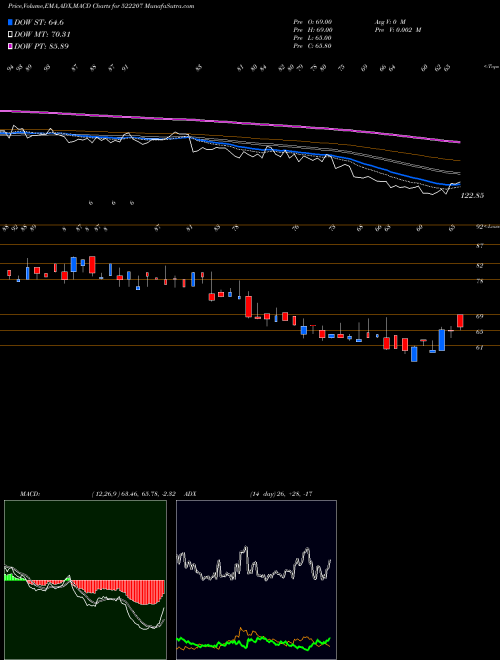500x660 pixels.
Task: Click the tall blue candlestick left of the last candle
Action: 441,340
